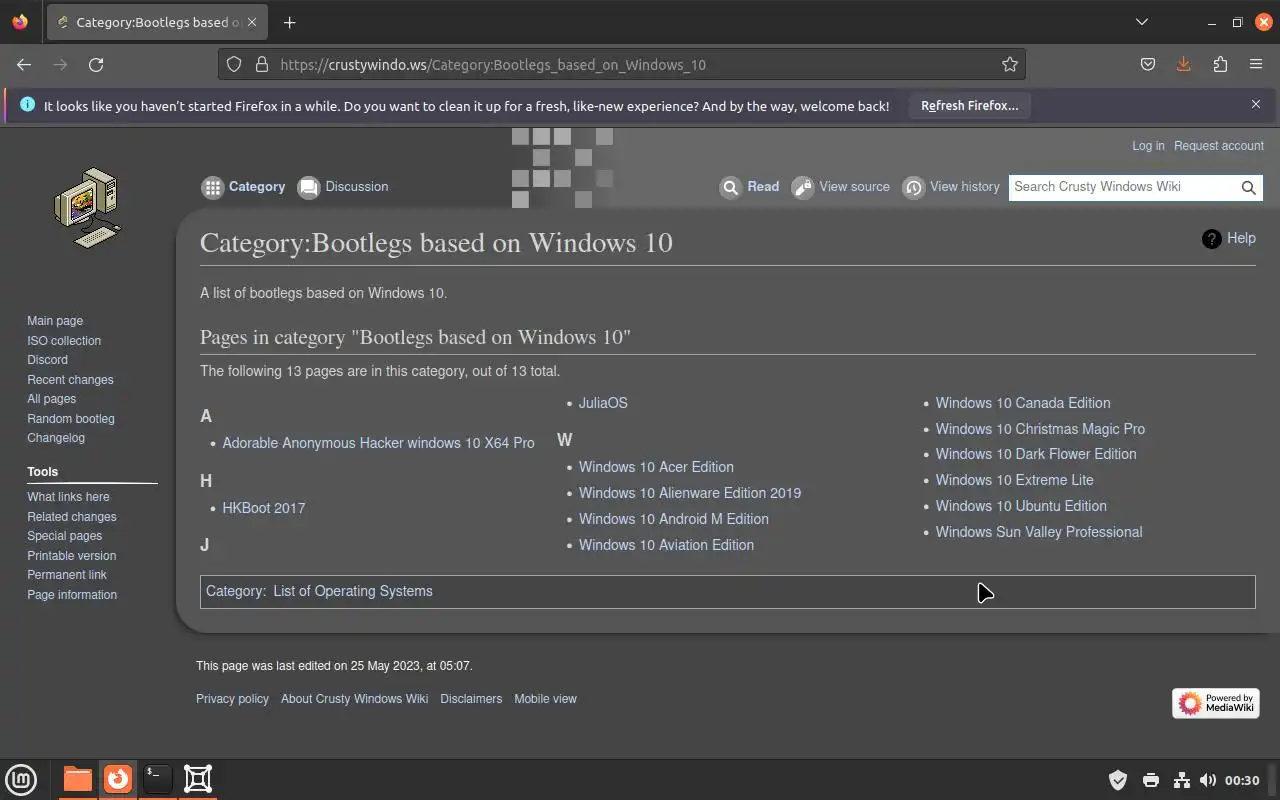Open Windows 10 Dark Flower Edition
The height and width of the screenshot is (800, 1280).
pyautogui.click(x=1036, y=454)
